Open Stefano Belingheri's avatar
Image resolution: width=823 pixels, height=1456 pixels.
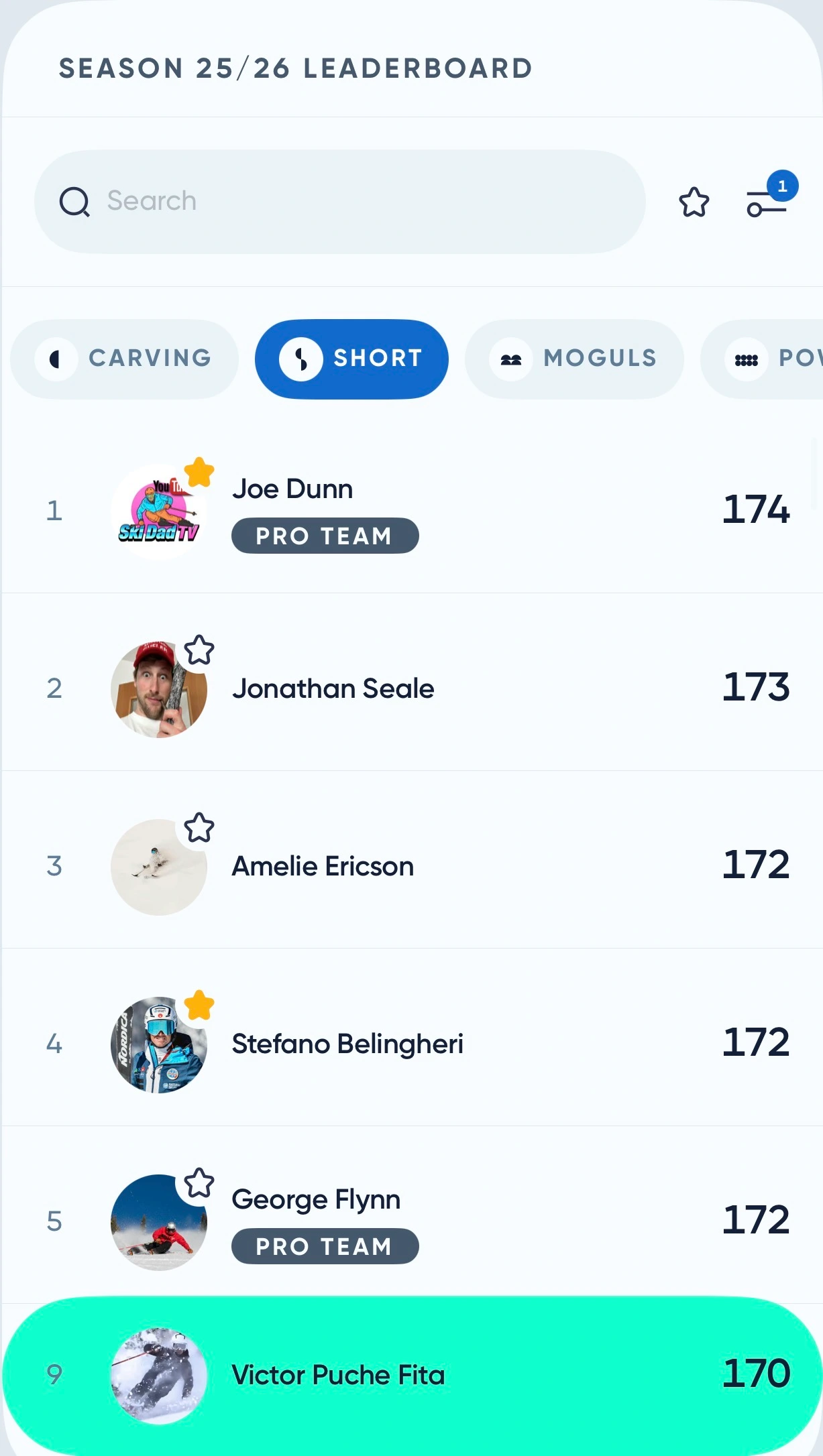click(x=159, y=1044)
